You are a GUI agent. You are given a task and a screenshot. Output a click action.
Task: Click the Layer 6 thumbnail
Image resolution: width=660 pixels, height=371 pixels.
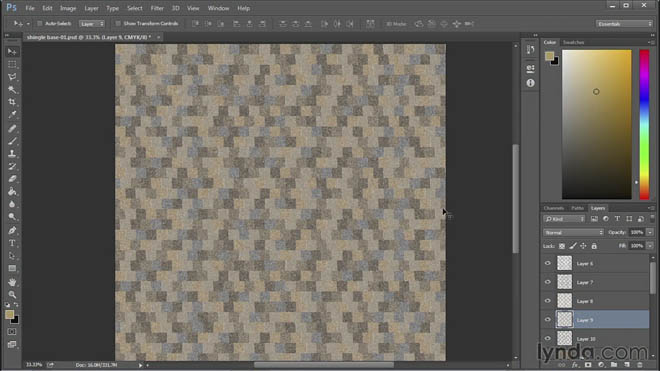[x=564, y=263]
